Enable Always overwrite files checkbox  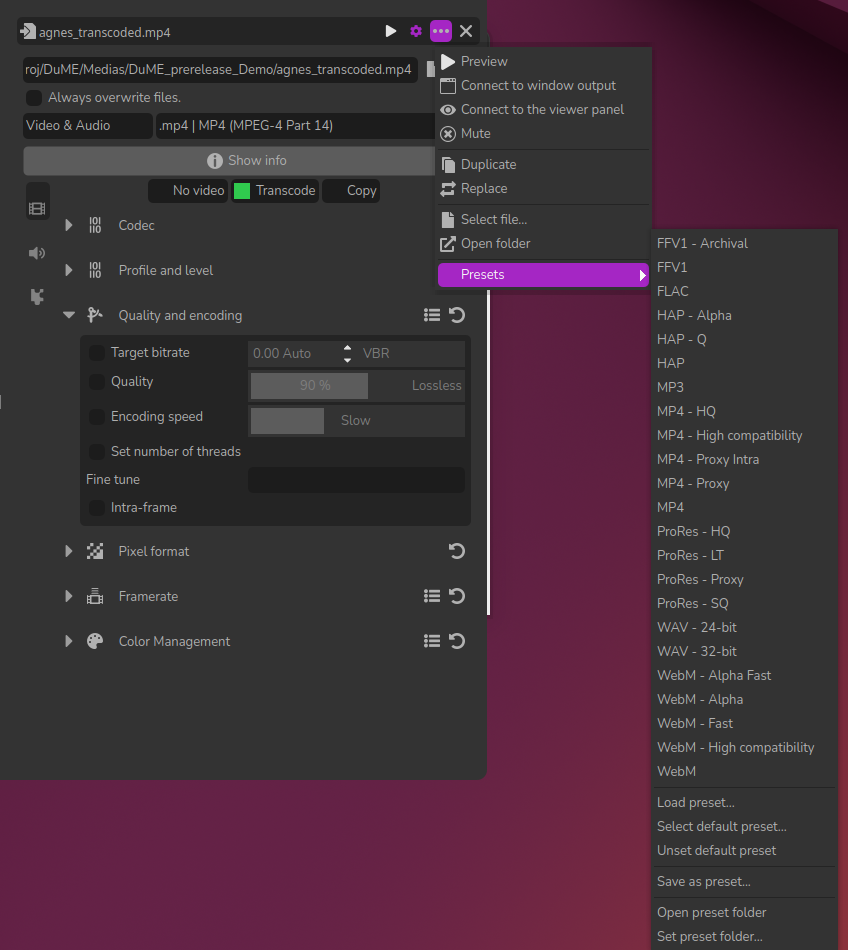click(x=34, y=98)
